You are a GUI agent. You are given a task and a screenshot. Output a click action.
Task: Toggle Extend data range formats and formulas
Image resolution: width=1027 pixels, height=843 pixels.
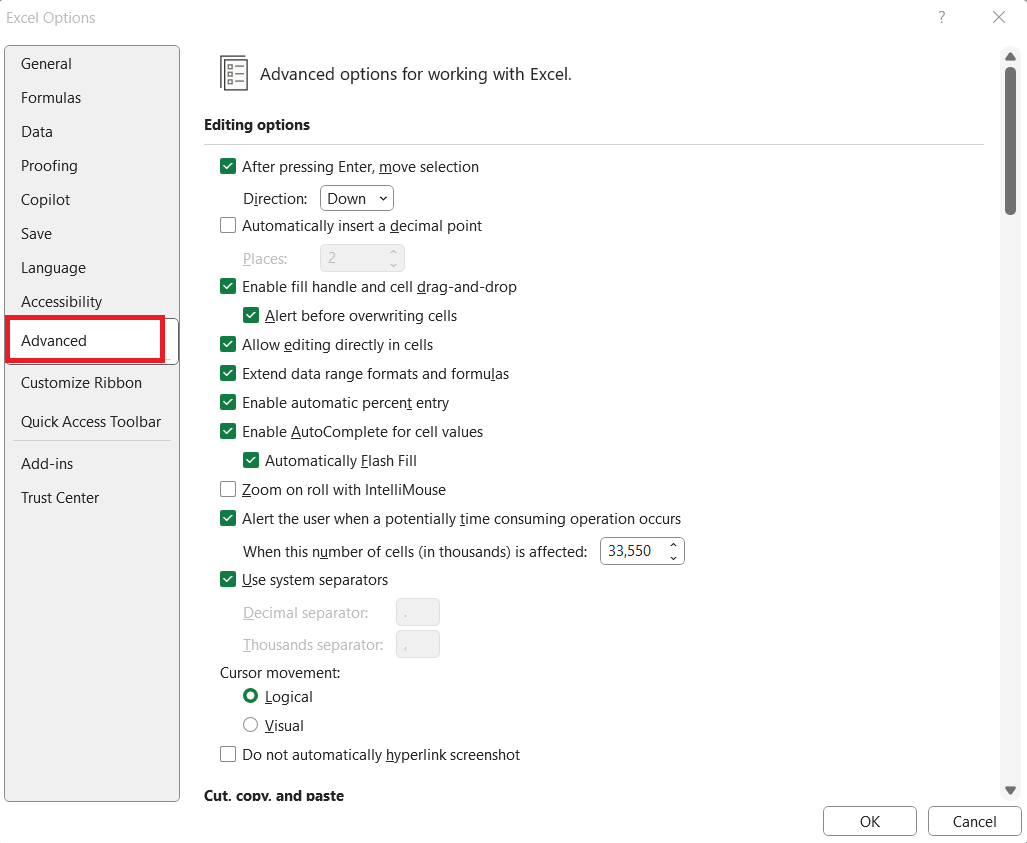(x=228, y=373)
